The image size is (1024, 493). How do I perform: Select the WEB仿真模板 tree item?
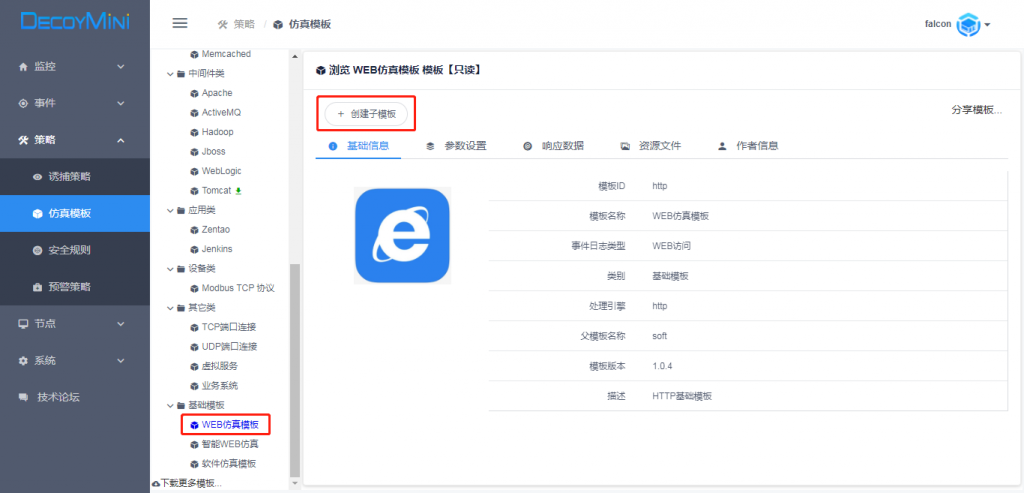pyautogui.click(x=230, y=425)
